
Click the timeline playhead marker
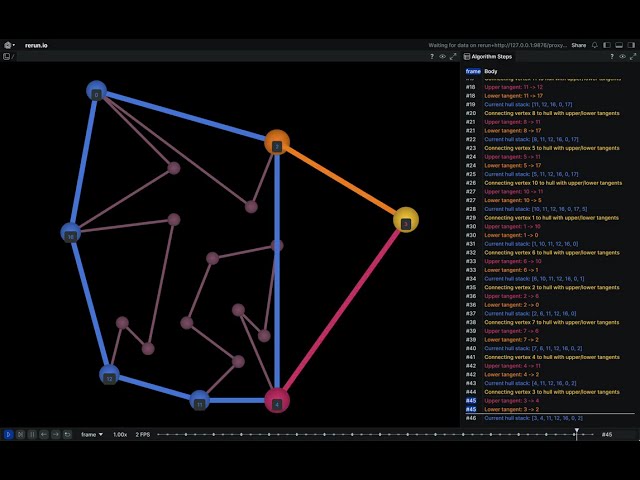(x=576, y=433)
